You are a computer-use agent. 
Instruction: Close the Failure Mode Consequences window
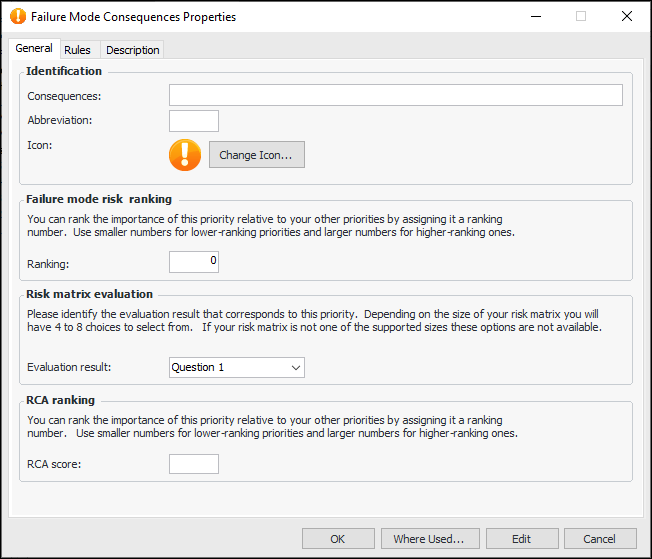(626, 17)
